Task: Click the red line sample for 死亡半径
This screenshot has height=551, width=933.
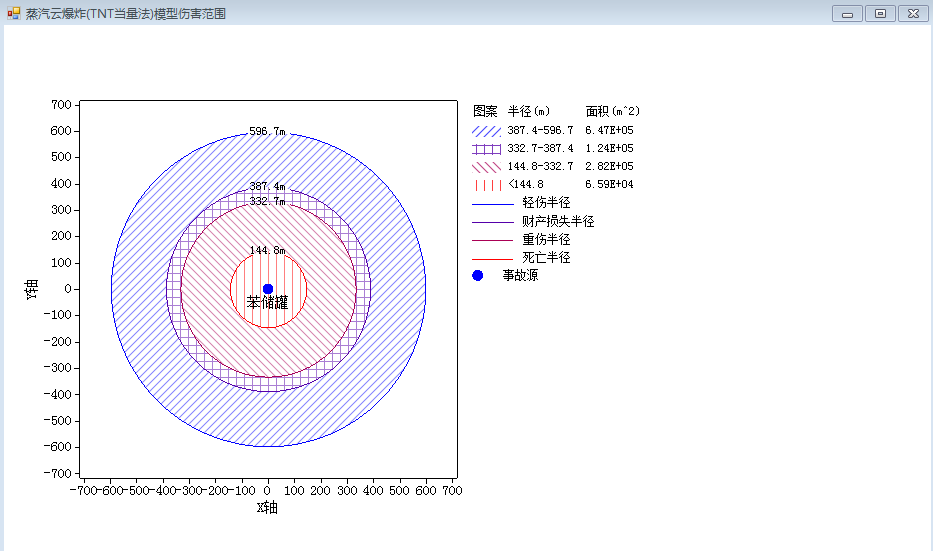Action: pyautogui.click(x=493, y=259)
